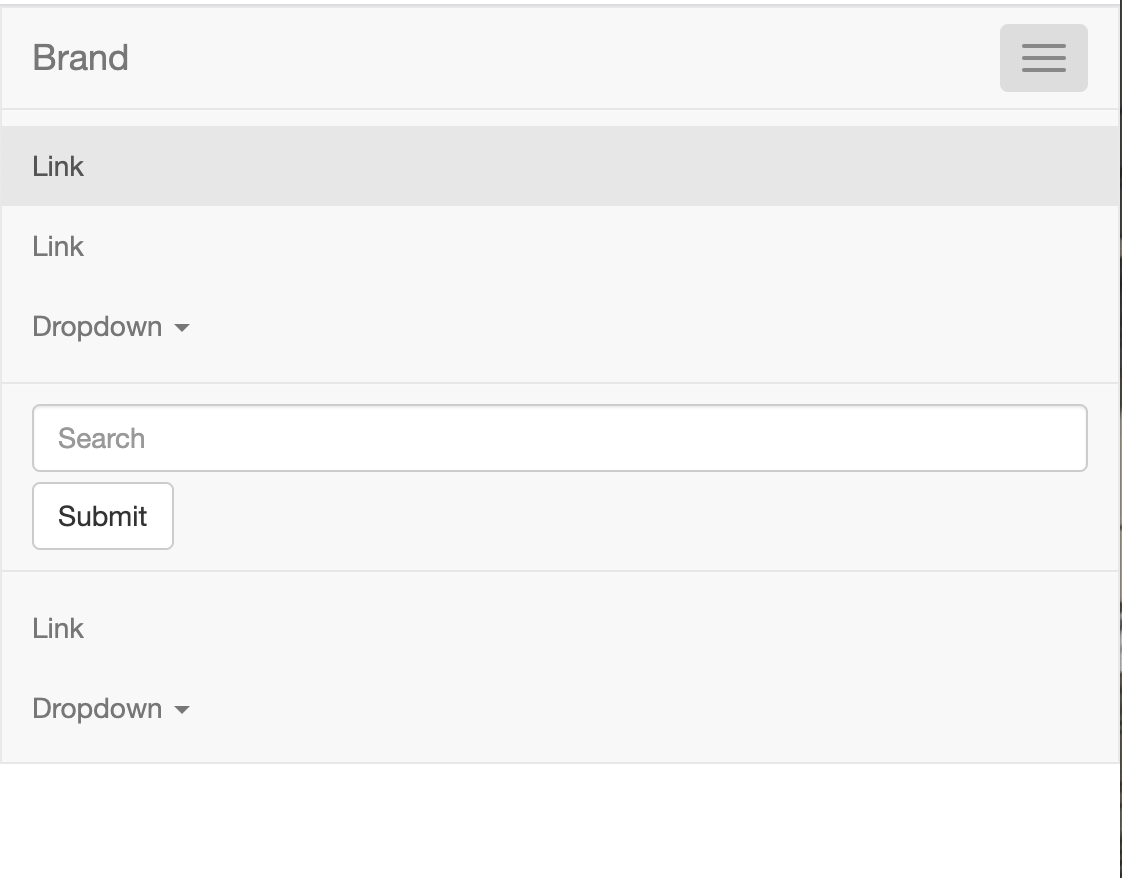
Task: Collapse the navbar using the toggler button
Action: pyautogui.click(x=1044, y=58)
